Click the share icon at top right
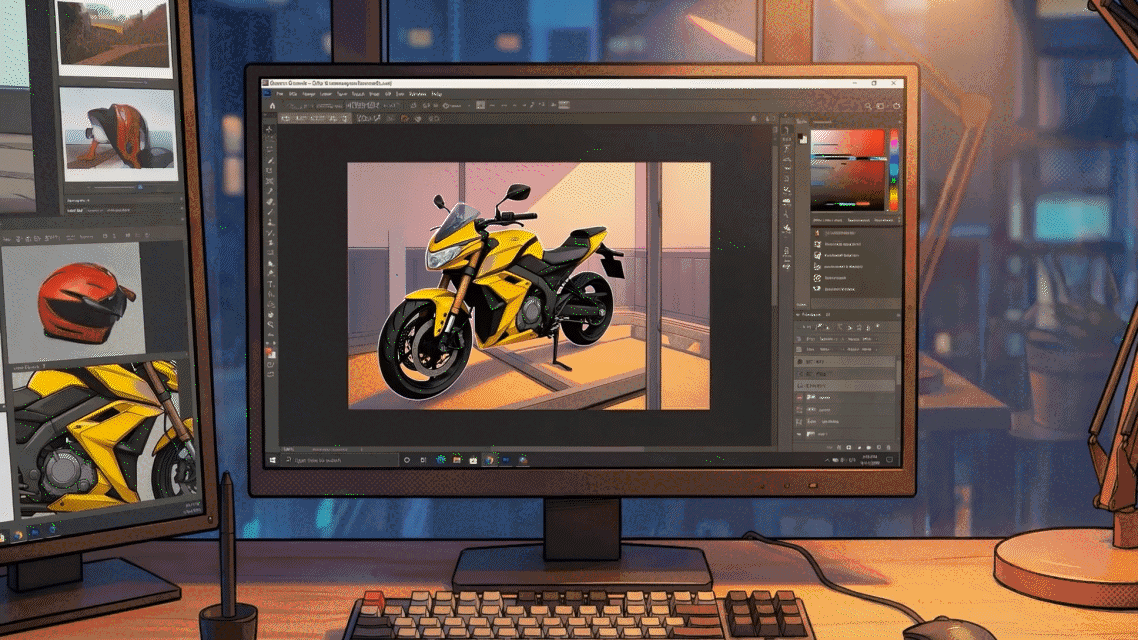Screen dimensions: 1138x640 (x=896, y=106)
